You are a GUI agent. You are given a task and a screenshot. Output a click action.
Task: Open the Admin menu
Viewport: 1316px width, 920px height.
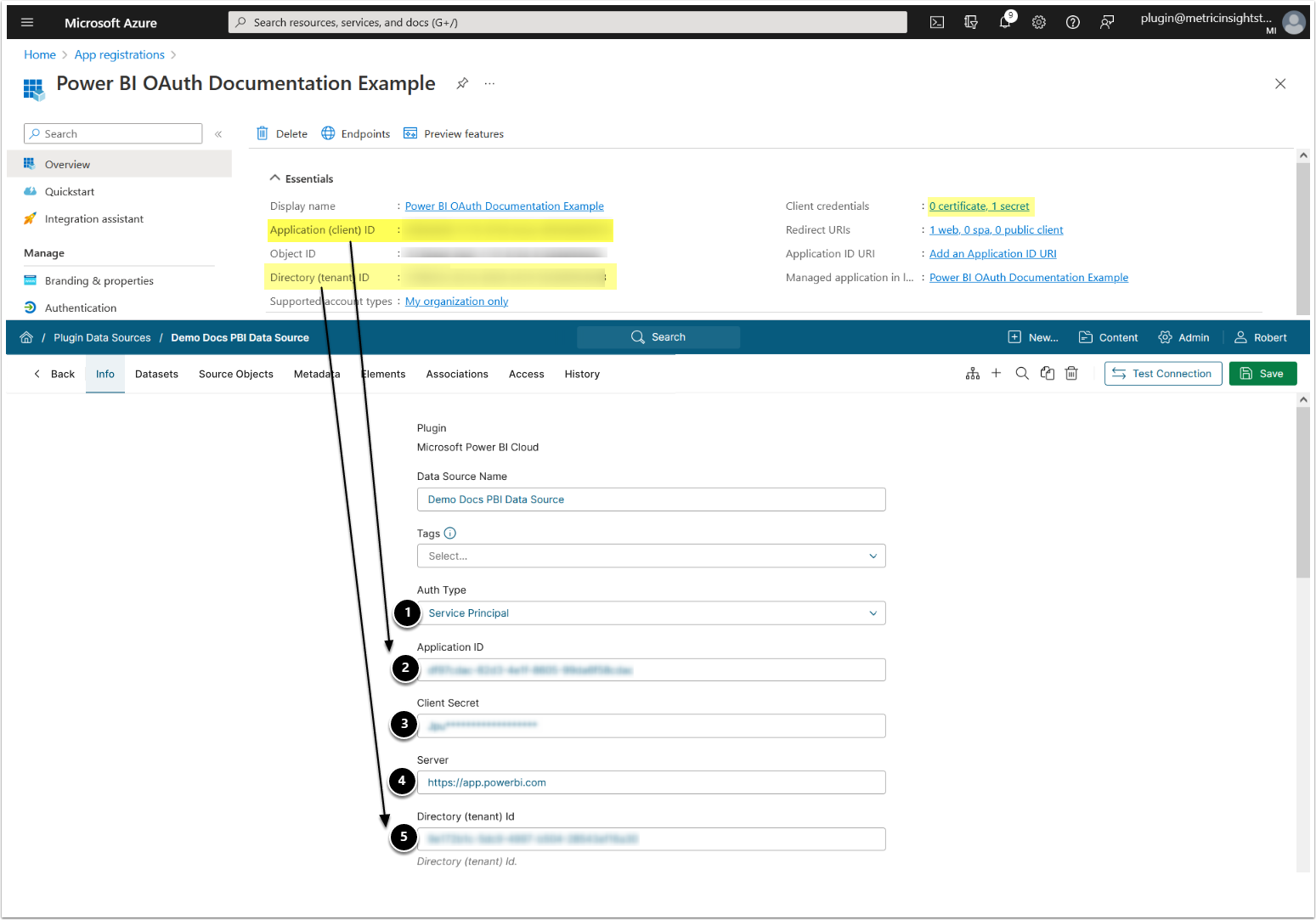(x=1183, y=337)
